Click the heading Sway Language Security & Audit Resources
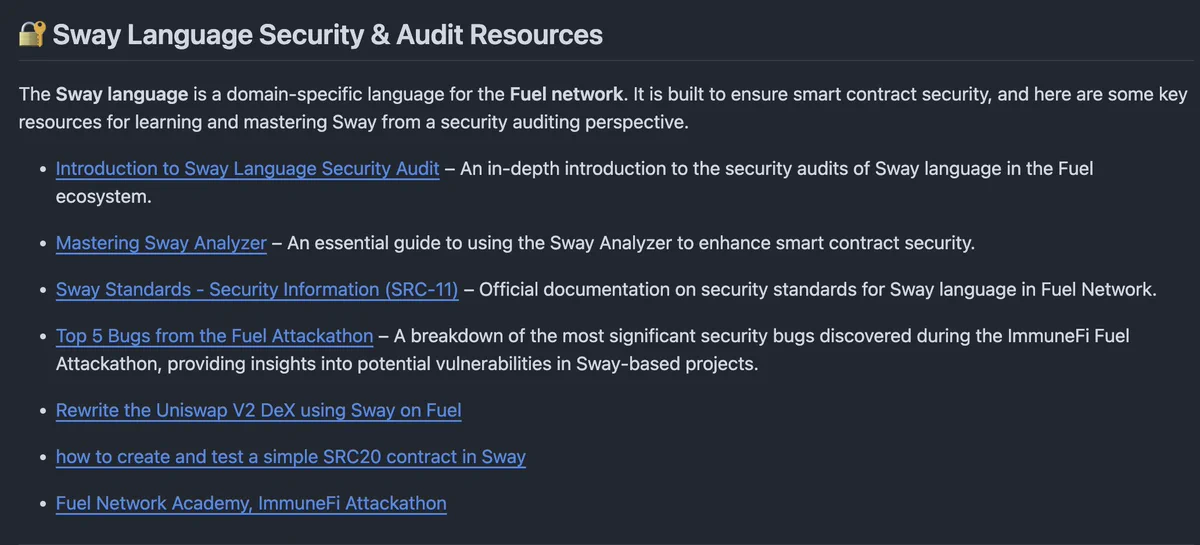The image size is (1200, 545). click(327, 36)
